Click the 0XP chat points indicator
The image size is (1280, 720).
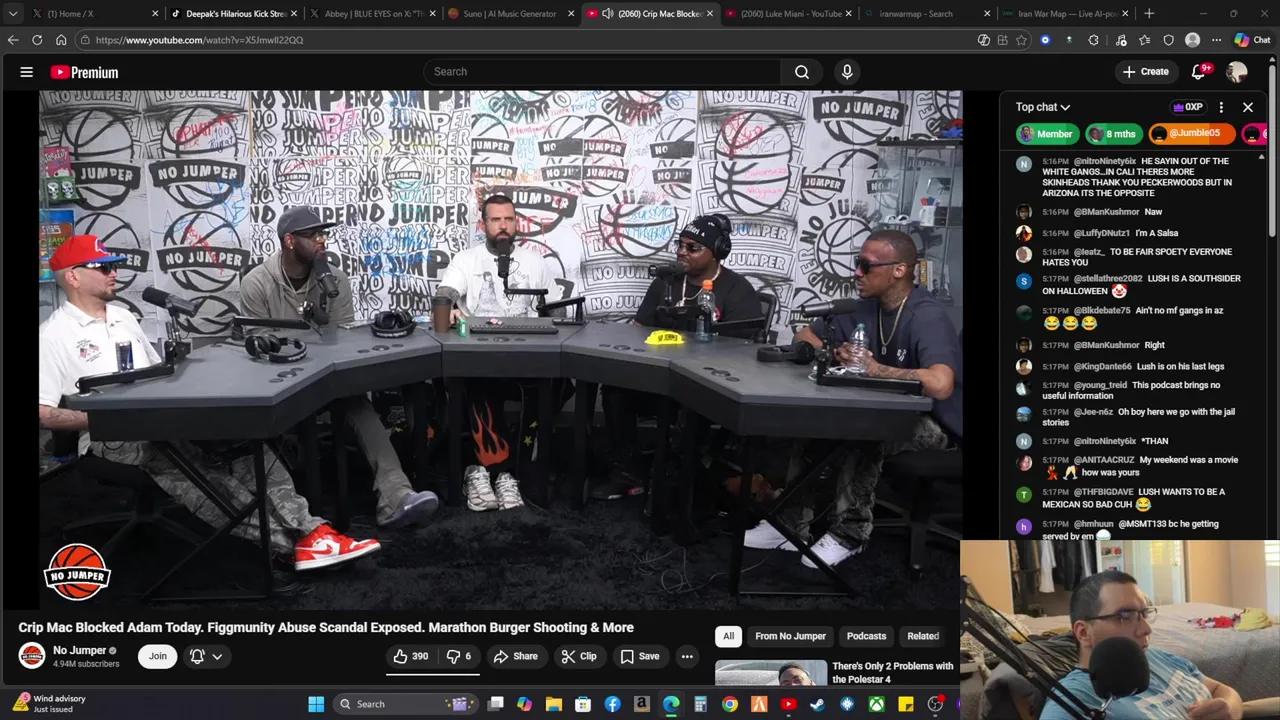point(1187,107)
